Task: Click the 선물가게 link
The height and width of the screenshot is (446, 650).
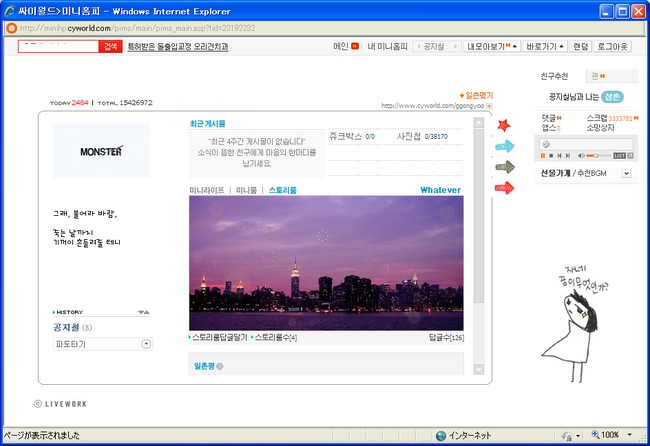Action: (x=555, y=173)
